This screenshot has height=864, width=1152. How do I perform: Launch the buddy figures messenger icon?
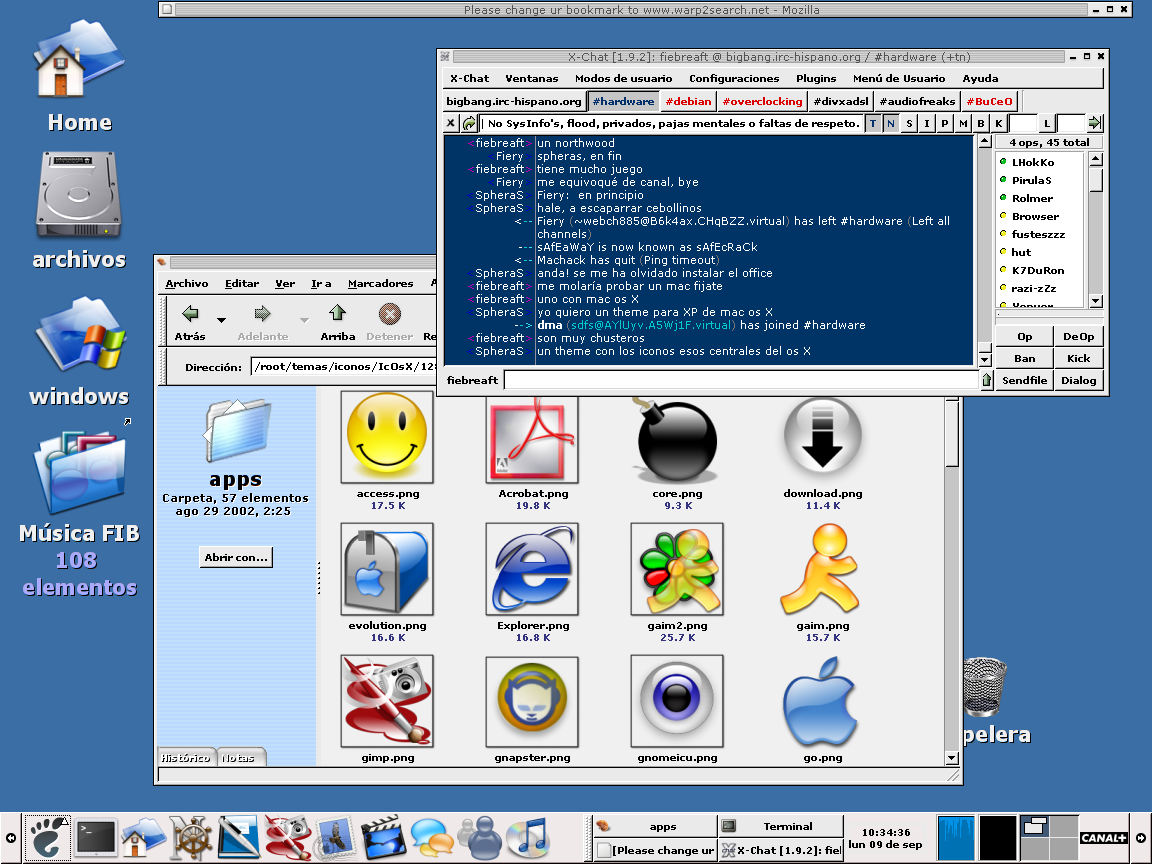[480, 838]
